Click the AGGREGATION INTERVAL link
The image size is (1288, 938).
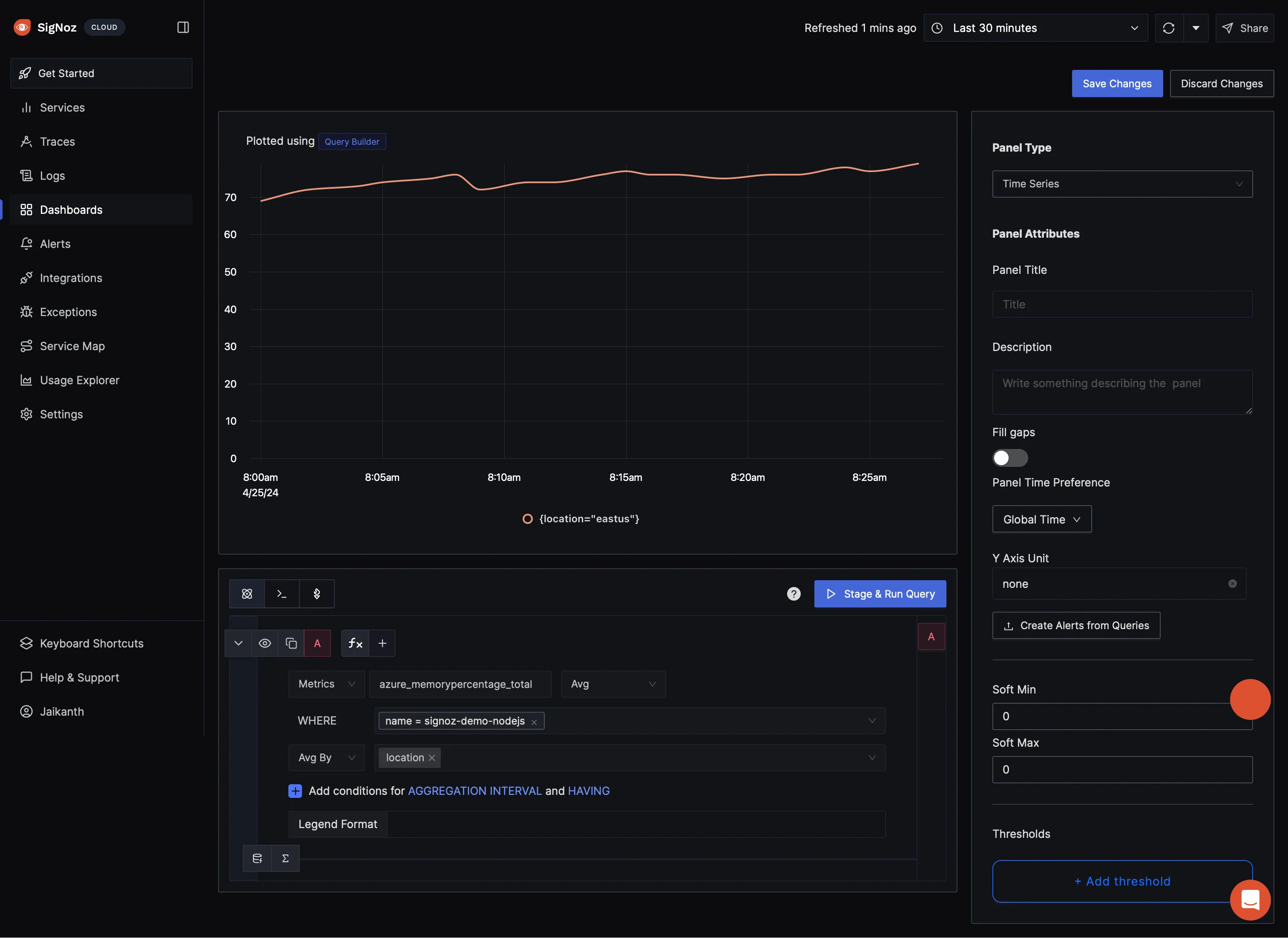(475, 791)
